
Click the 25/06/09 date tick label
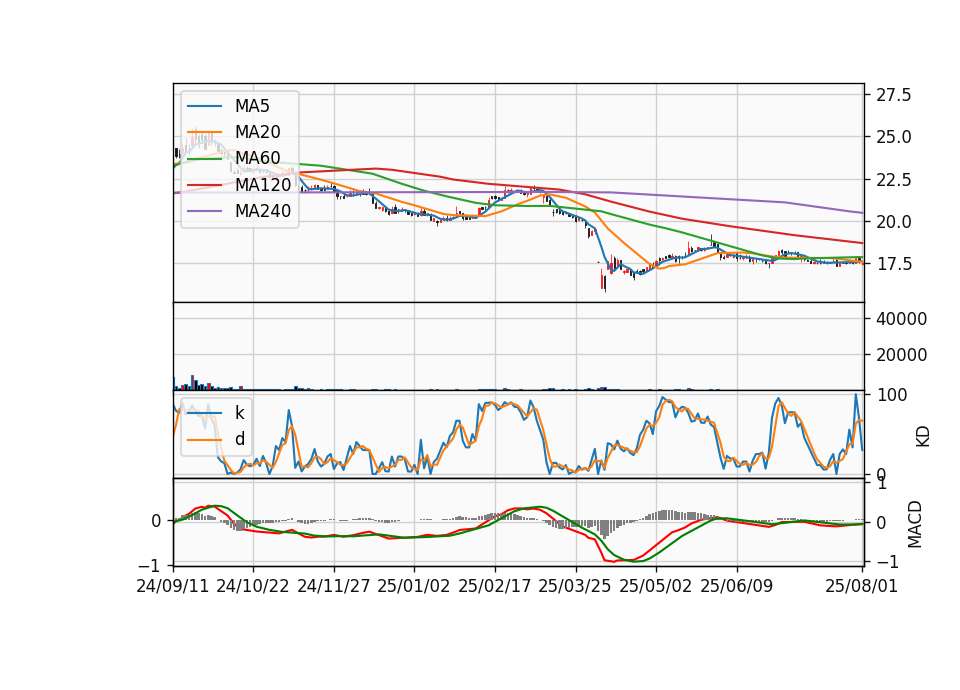pos(737,586)
